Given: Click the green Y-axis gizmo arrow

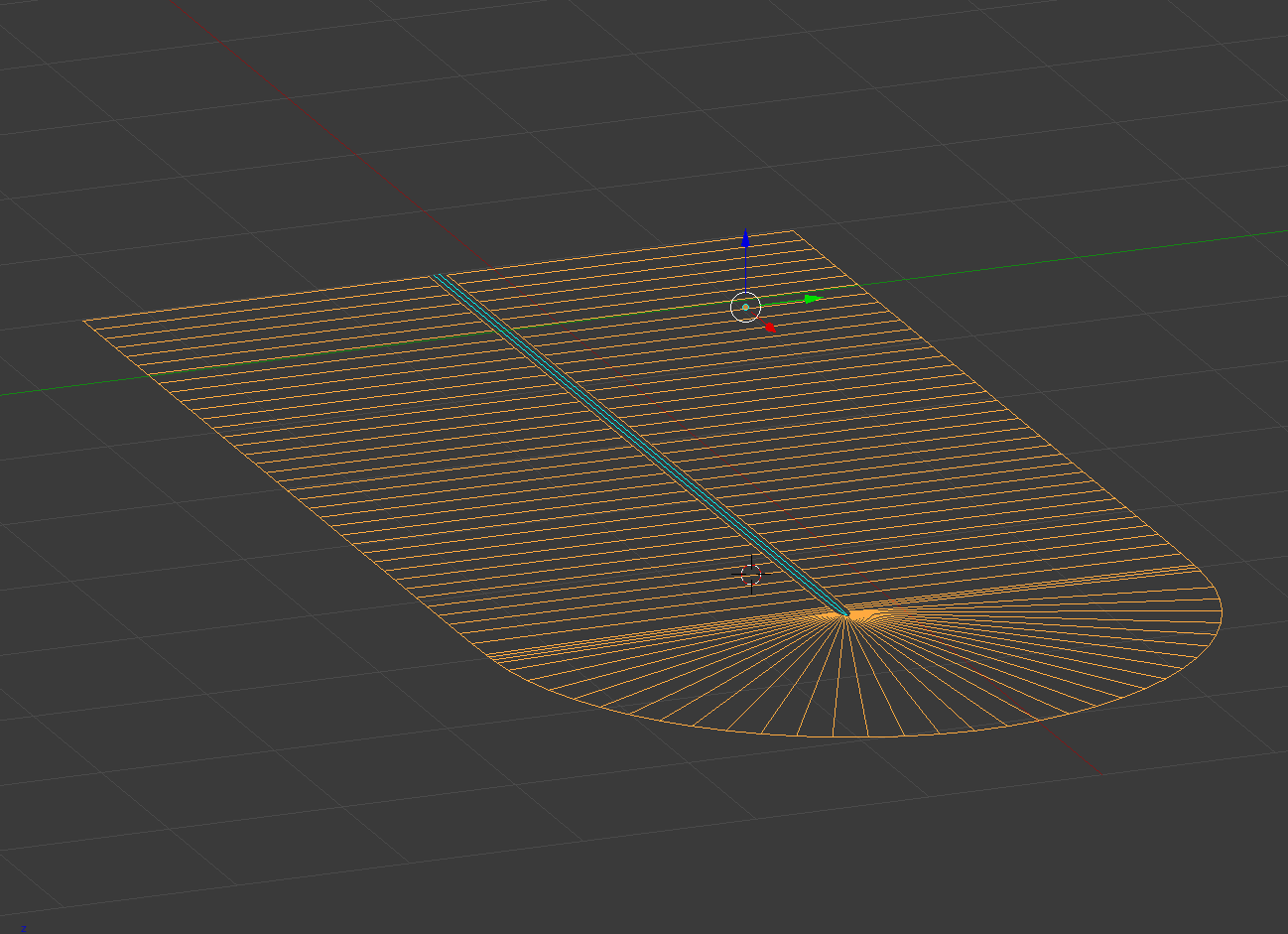Looking at the screenshot, I should [814, 299].
